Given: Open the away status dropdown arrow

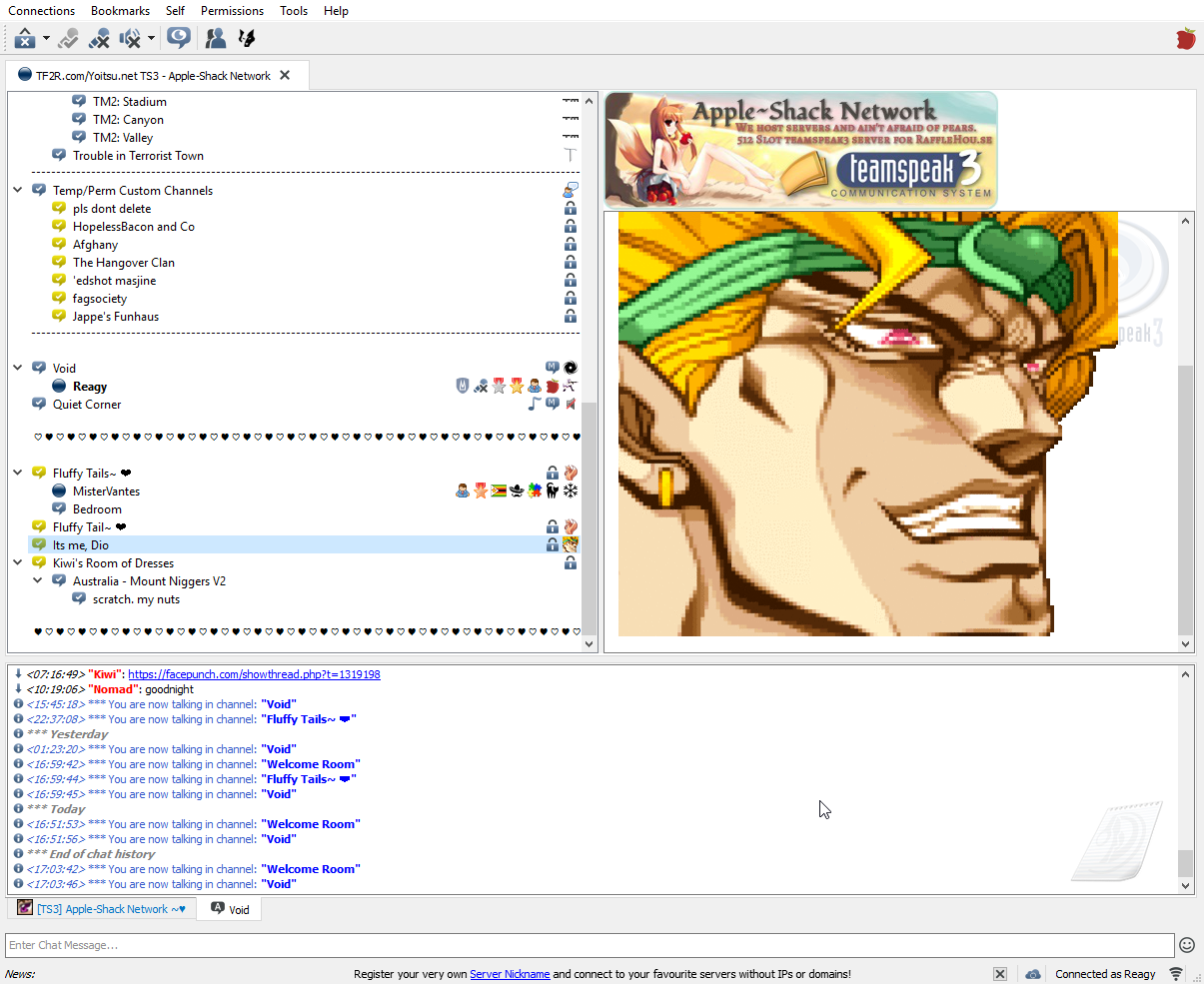Looking at the screenshot, I should coord(46,39).
